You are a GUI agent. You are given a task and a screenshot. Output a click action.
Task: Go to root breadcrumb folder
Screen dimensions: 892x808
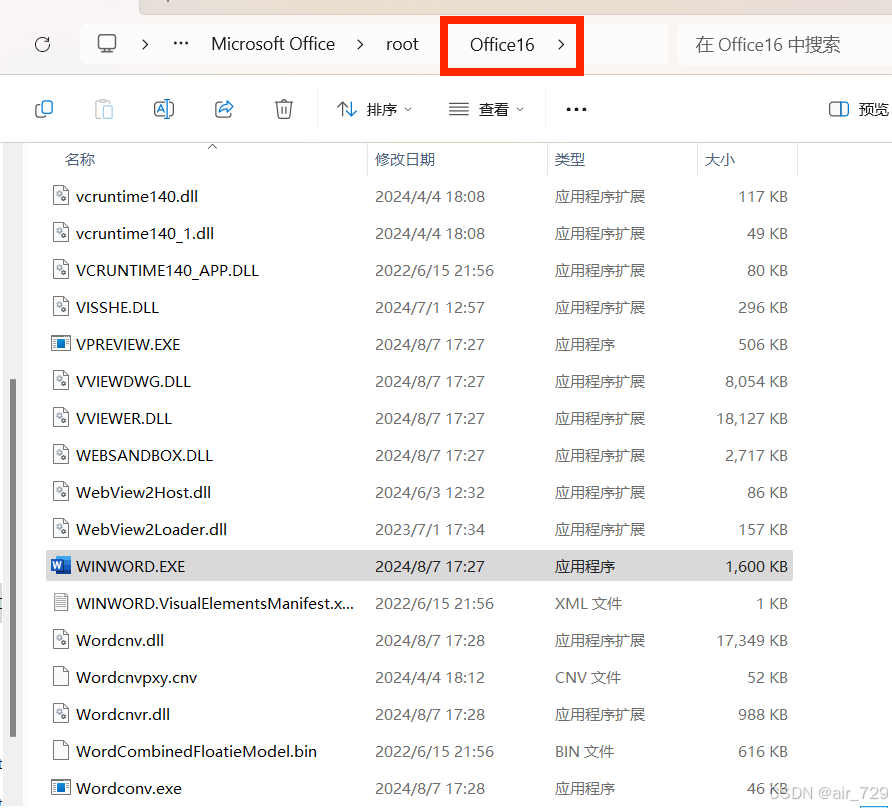[x=402, y=44]
